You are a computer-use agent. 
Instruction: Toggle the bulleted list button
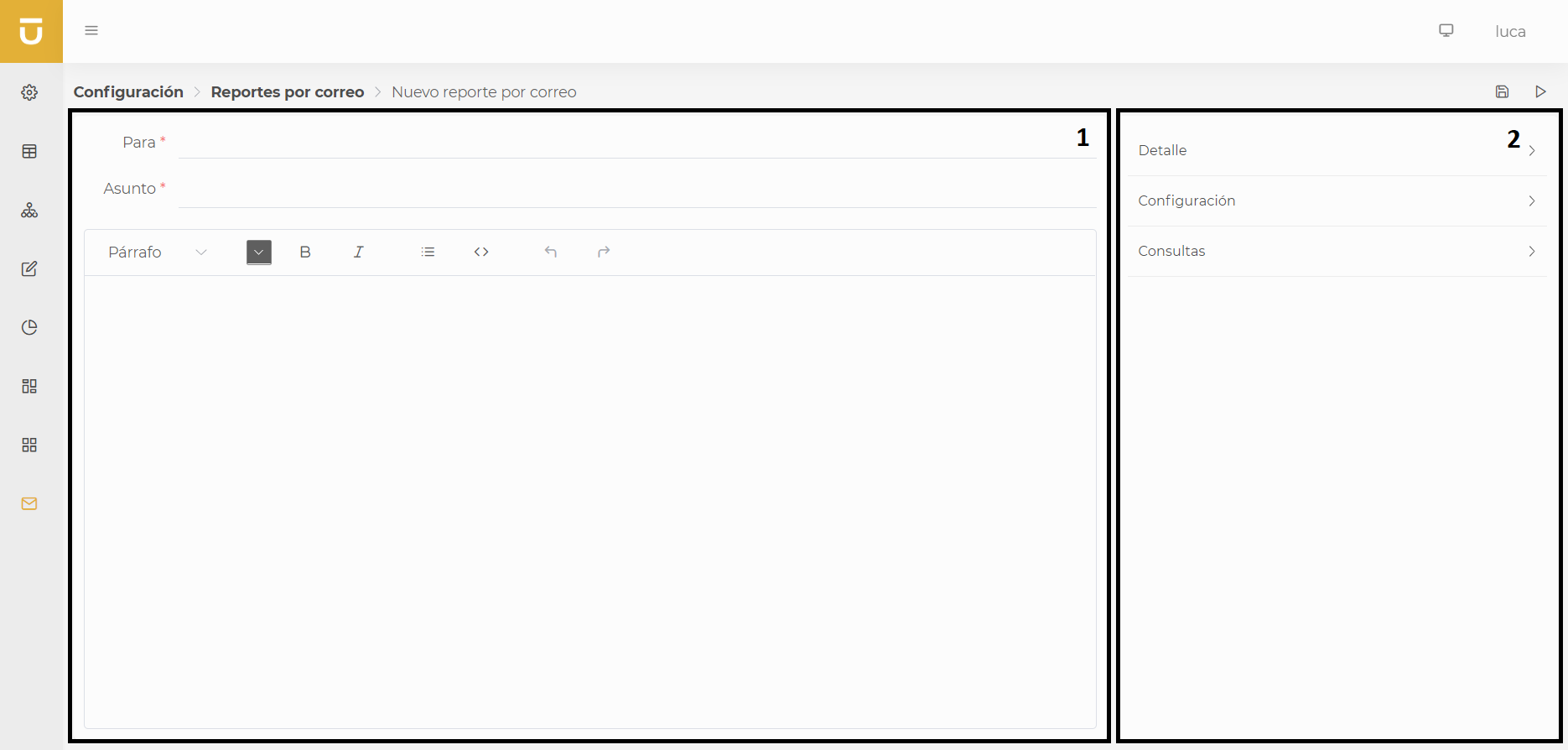[x=428, y=252]
